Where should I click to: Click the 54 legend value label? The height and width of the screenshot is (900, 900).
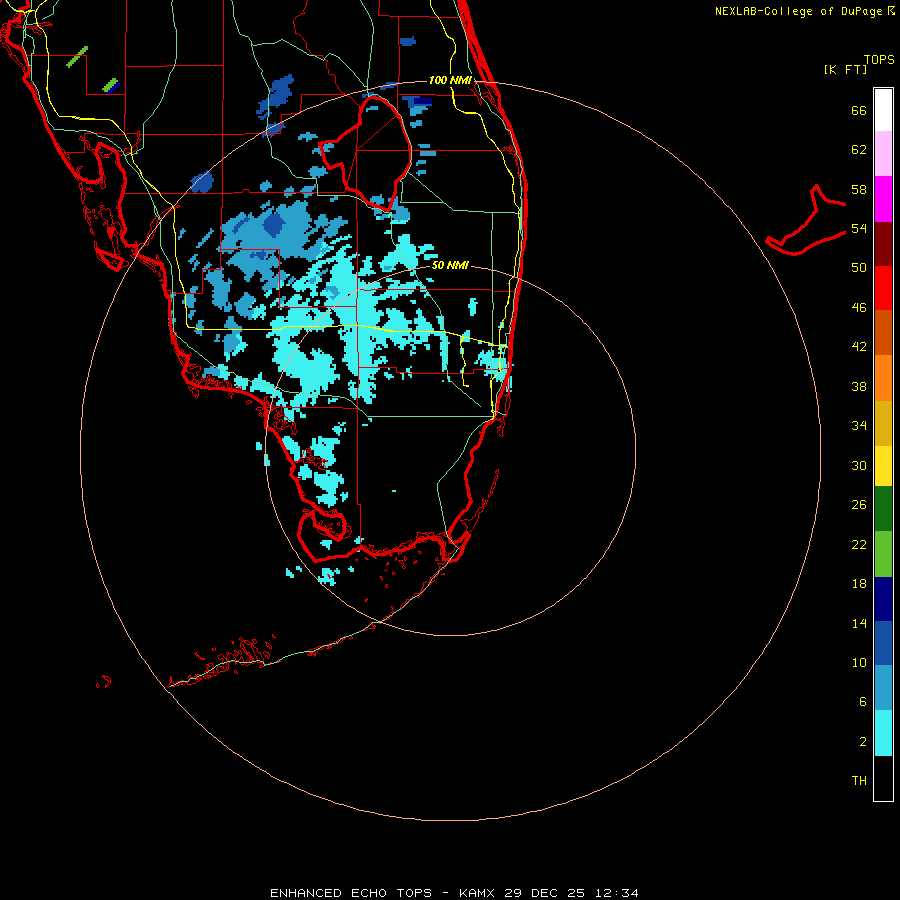(x=859, y=228)
